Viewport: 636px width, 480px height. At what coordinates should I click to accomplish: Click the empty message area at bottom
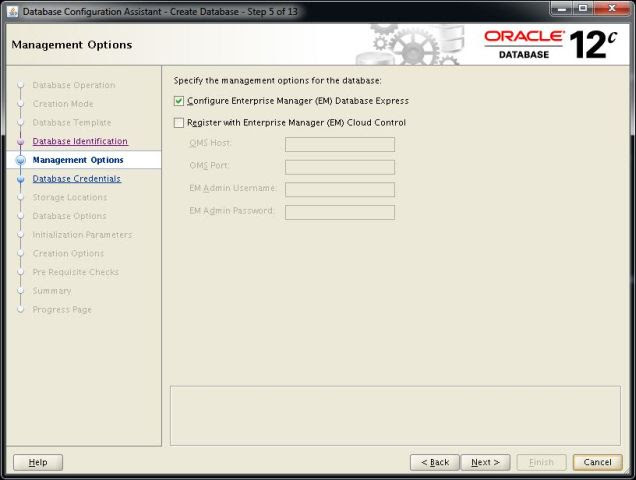click(395, 415)
